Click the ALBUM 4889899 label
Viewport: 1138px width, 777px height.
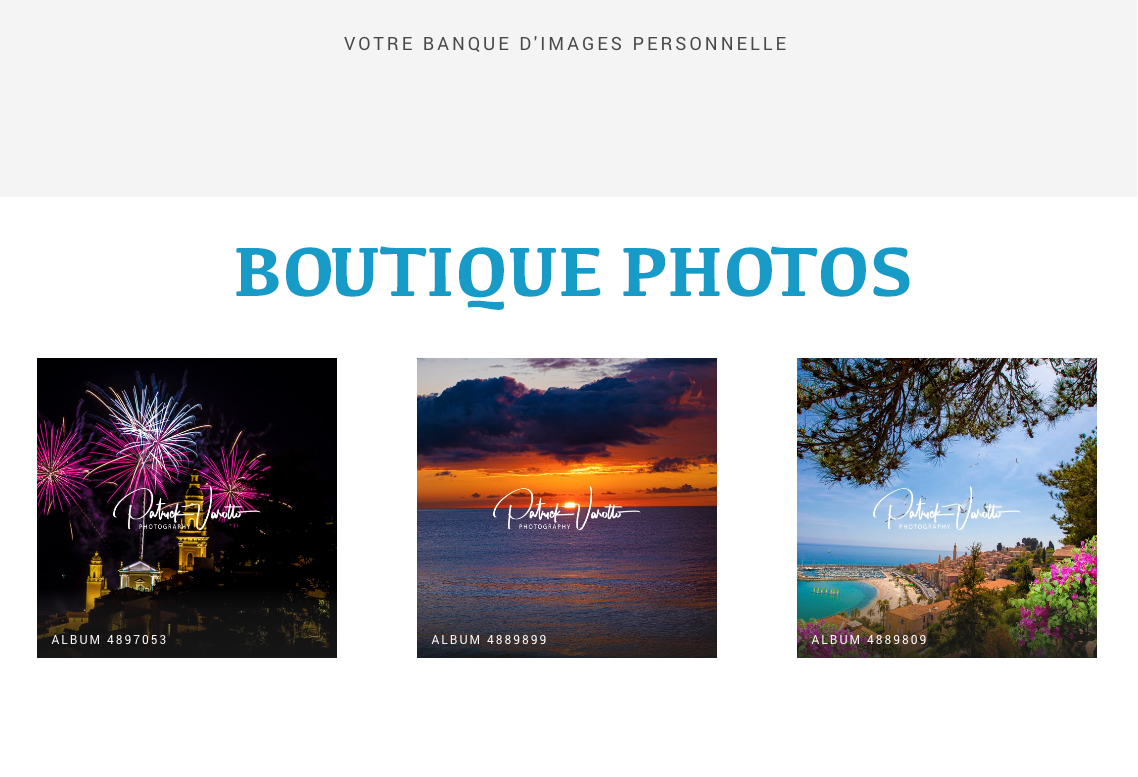(x=489, y=640)
